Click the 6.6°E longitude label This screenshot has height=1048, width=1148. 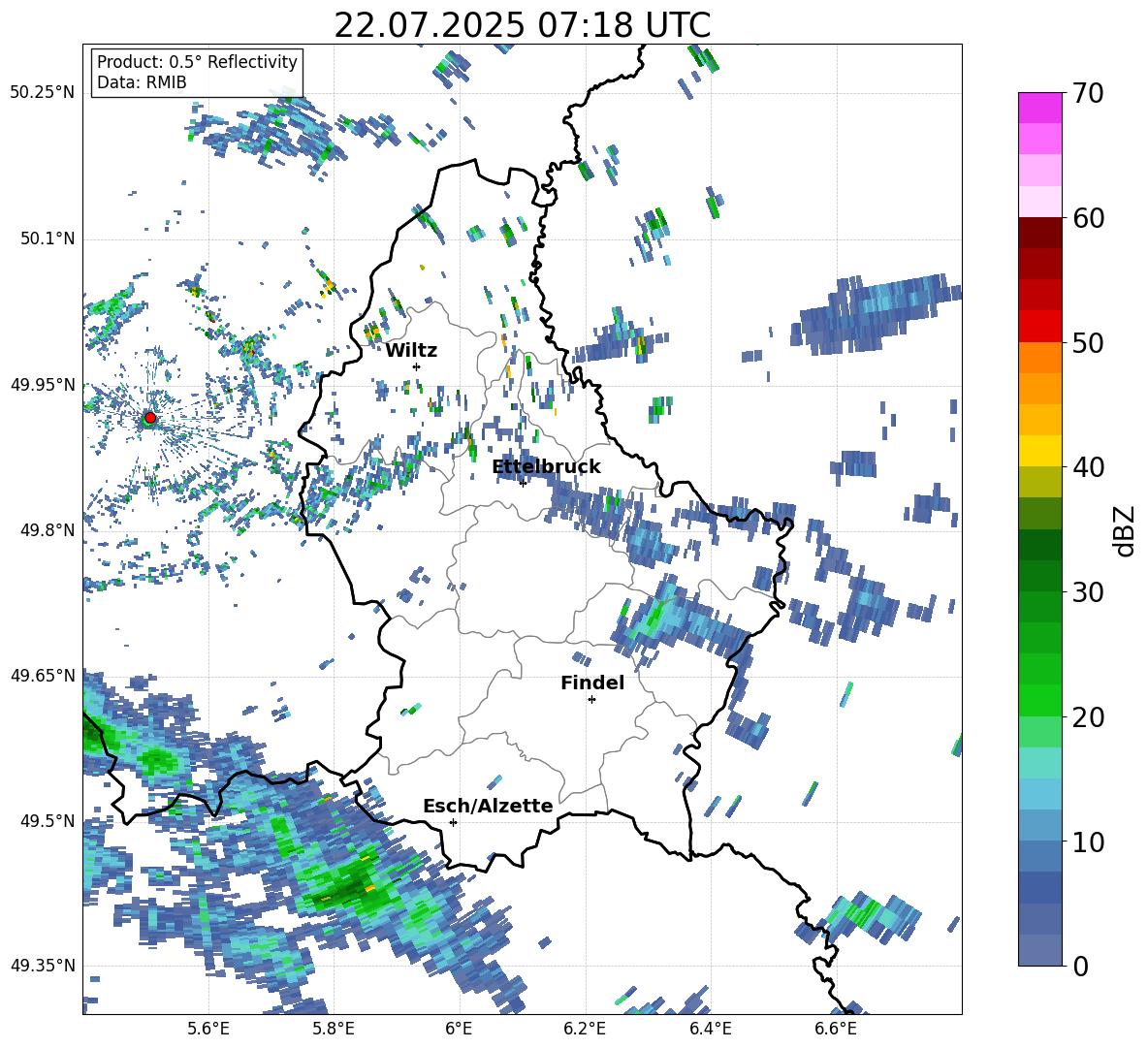coord(836,1029)
